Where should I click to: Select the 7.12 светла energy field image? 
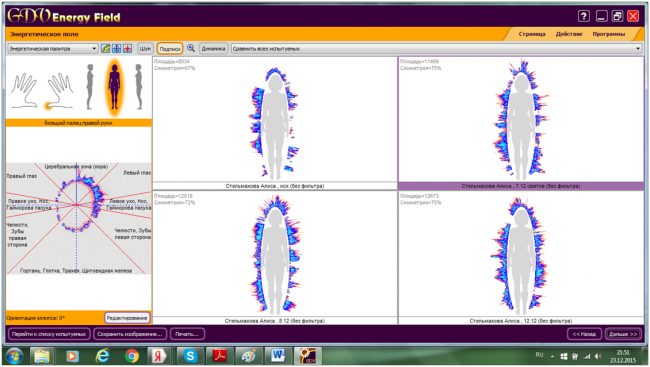tap(521, 119)
